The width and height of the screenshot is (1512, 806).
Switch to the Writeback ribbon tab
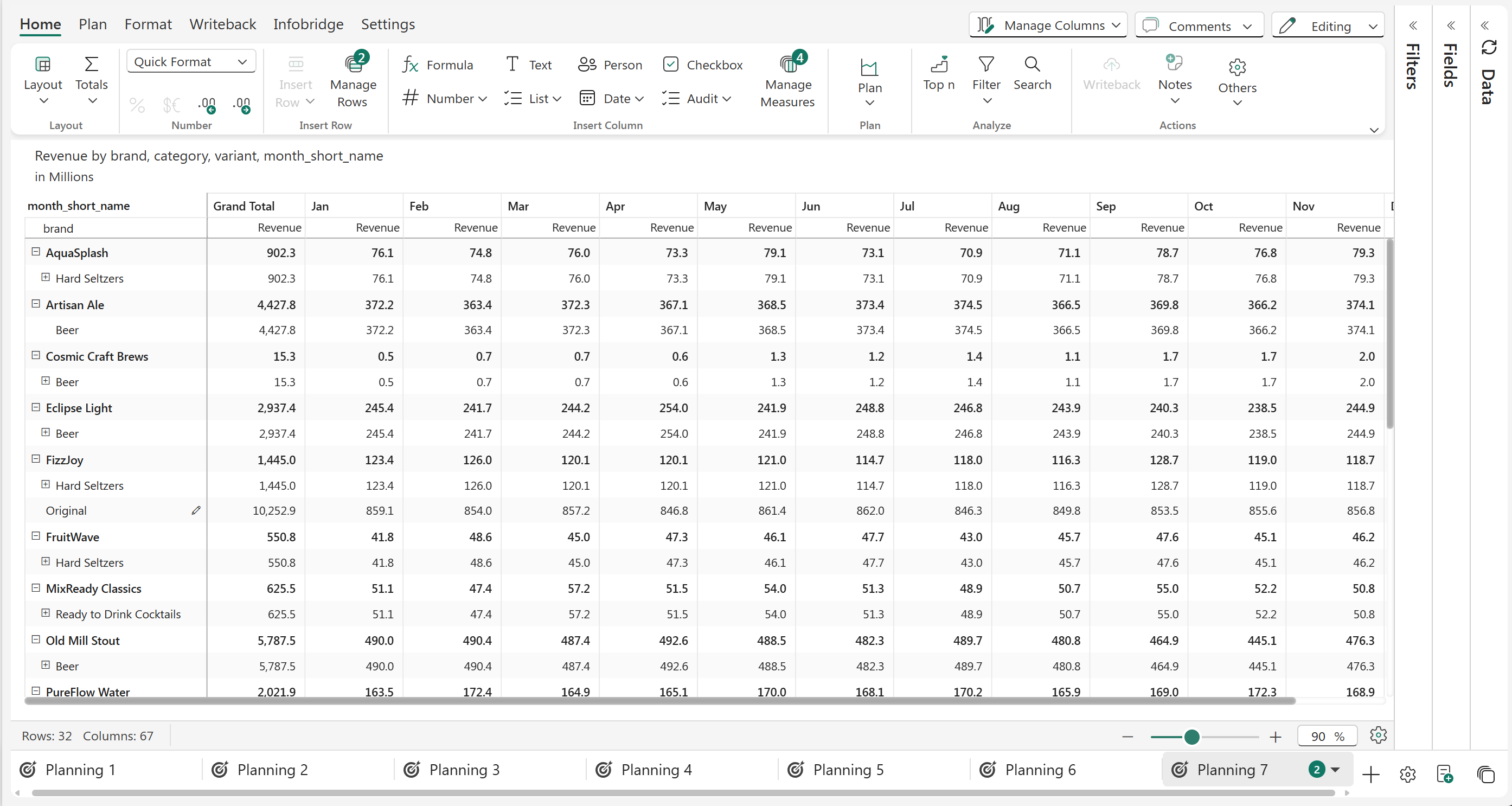coord(222,24)
